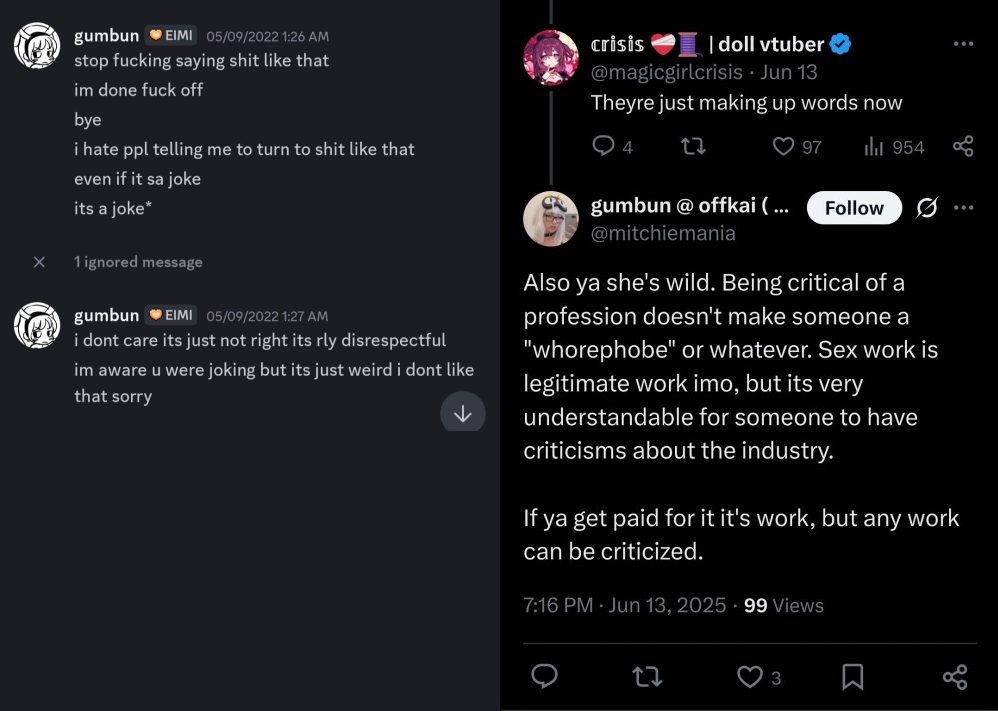Viewport: 998px width, 711px height.
Task: Like the tweet with 97 likes
Action: point(784,147)
